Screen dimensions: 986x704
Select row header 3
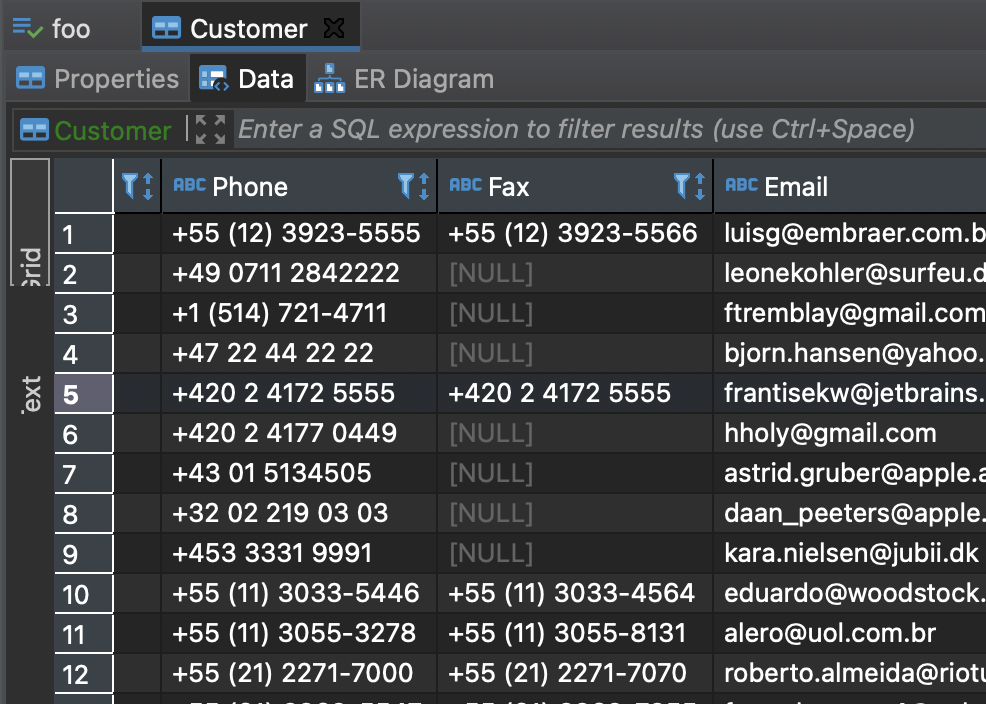click(84, 314)
